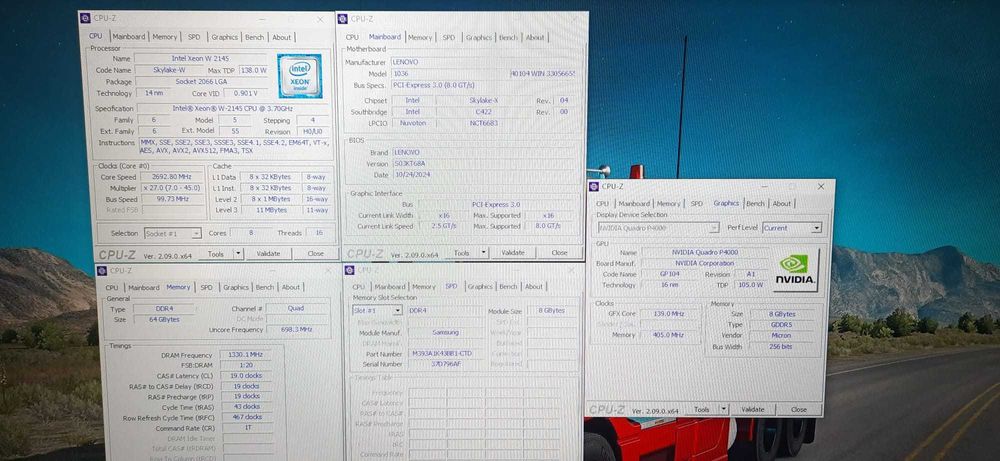
Task: Open About tab in the SPD window
Action: click(x=534, y=287)
